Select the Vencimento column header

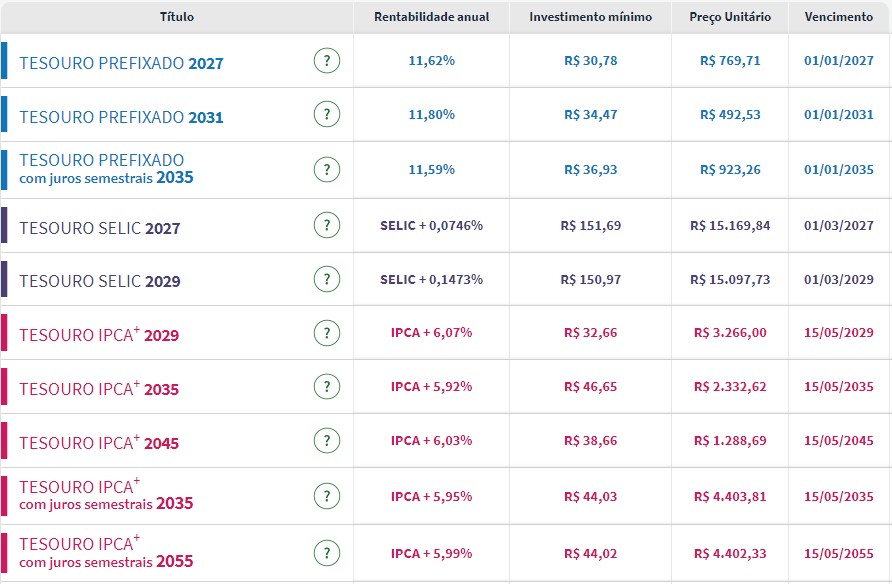[x=838, y=17]
